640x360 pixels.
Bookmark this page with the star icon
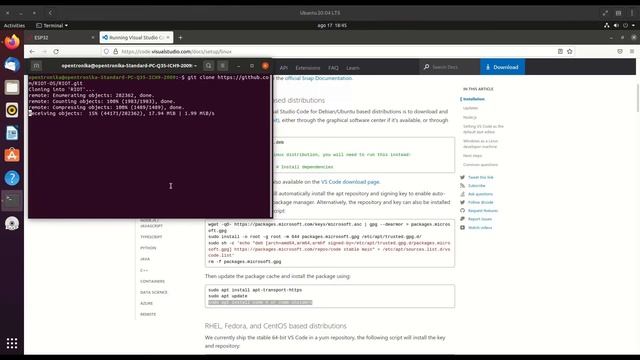[570, 51]
